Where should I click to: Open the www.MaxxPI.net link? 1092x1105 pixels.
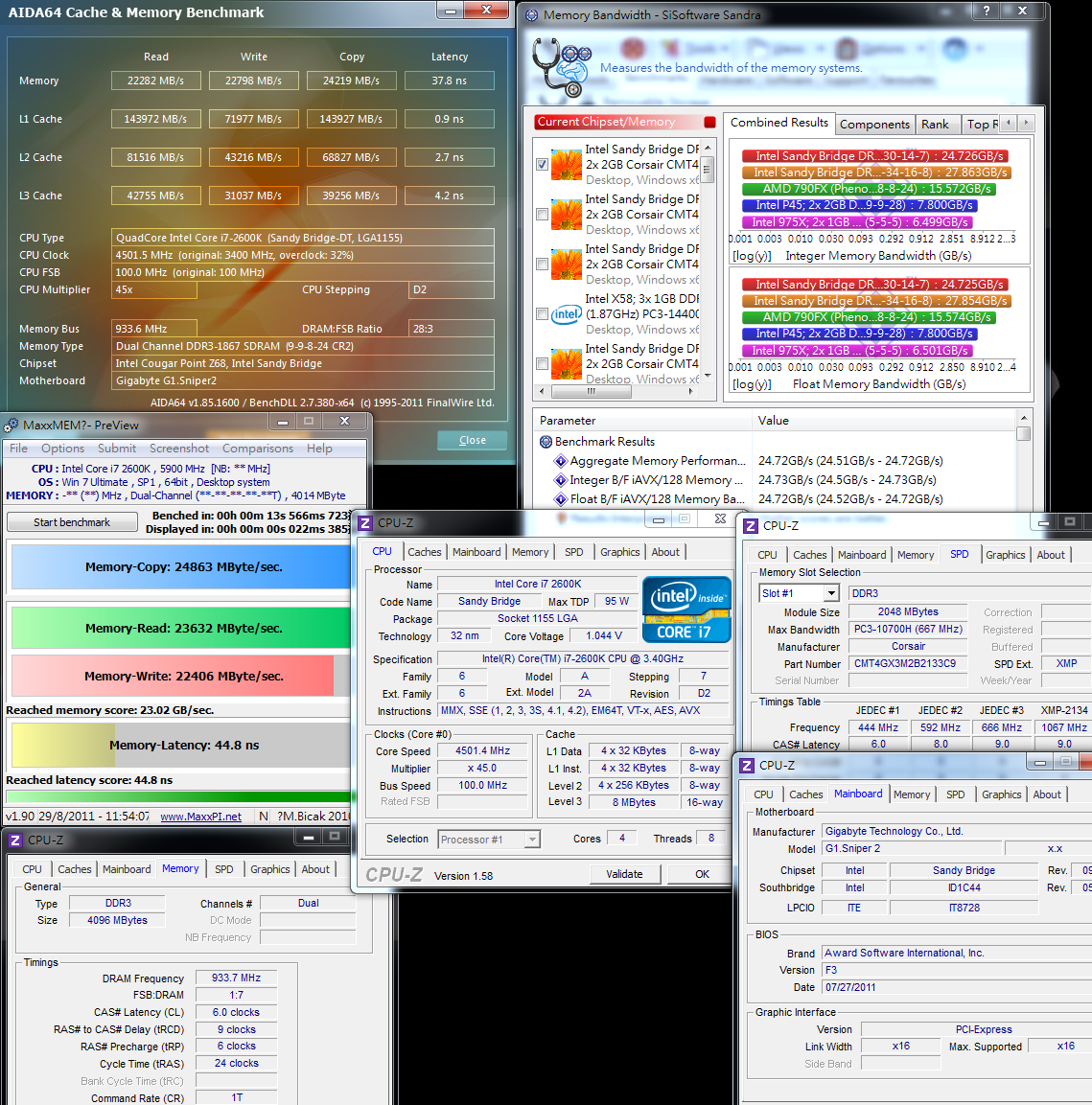click(201, 817)
